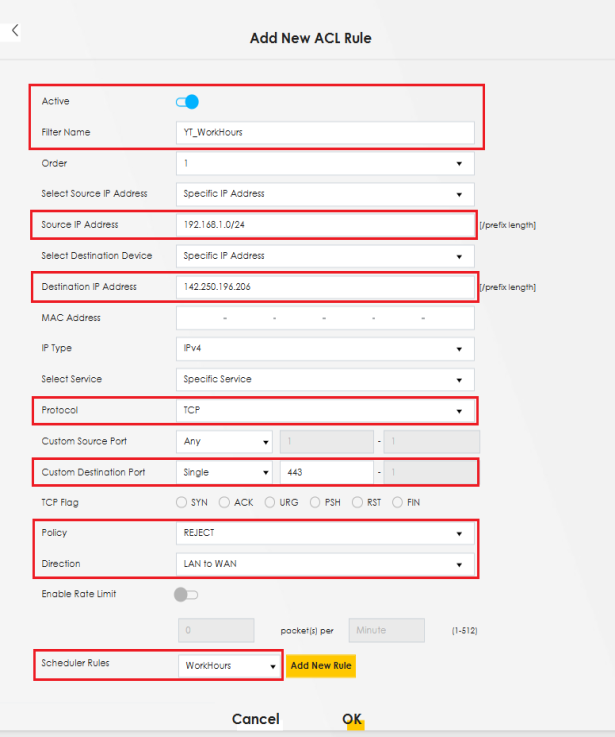The width and height of the screenshot is (615, 737).
Task: Expand the Protocol dropdown showing TCP
Action: coord(324,410)
